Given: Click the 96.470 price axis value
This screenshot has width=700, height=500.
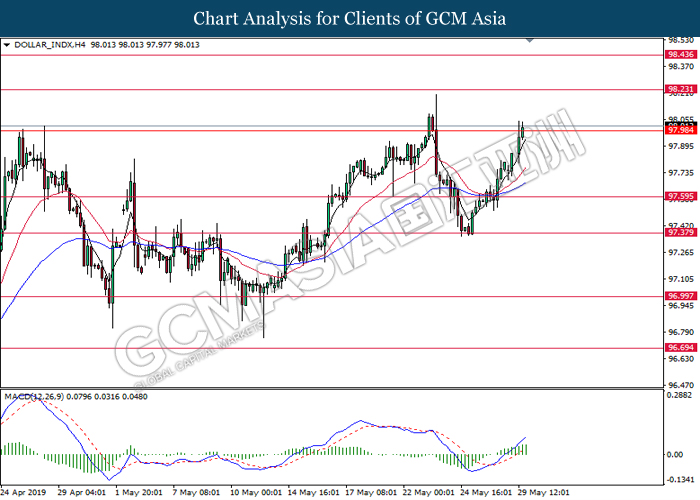Looking at the screenshot, I should pos(681,385).
